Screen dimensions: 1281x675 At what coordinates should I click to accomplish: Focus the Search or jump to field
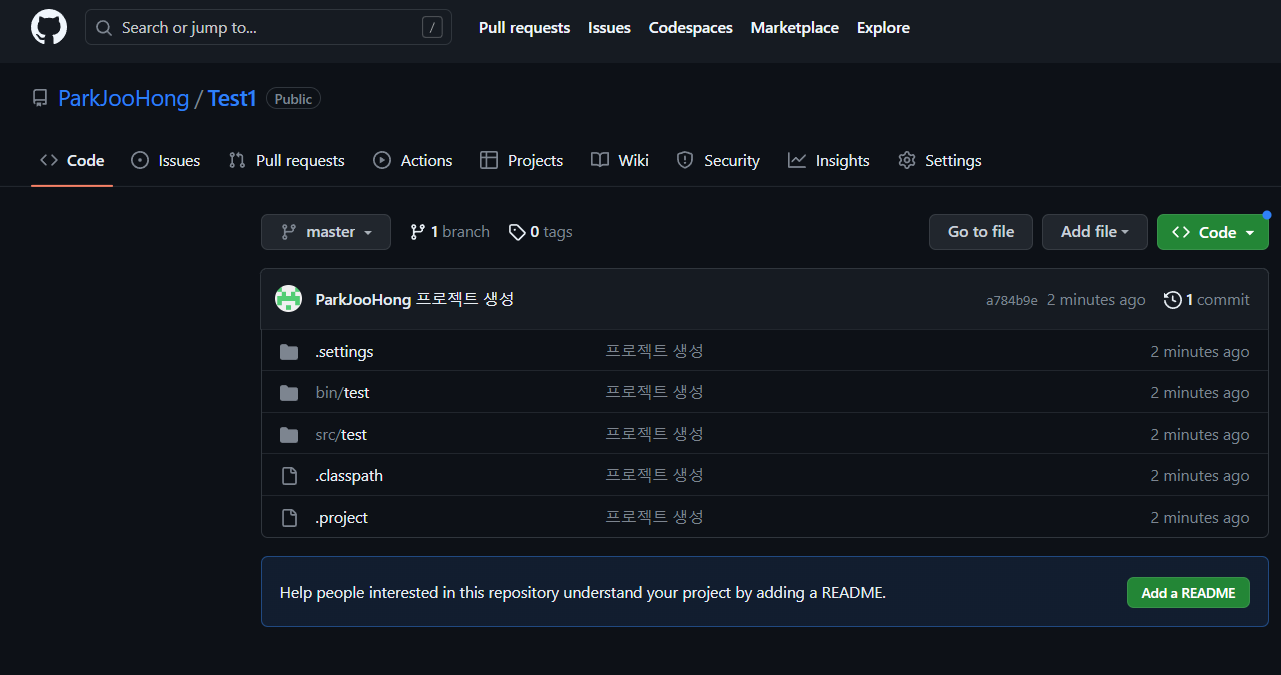(x=268, y=28)
